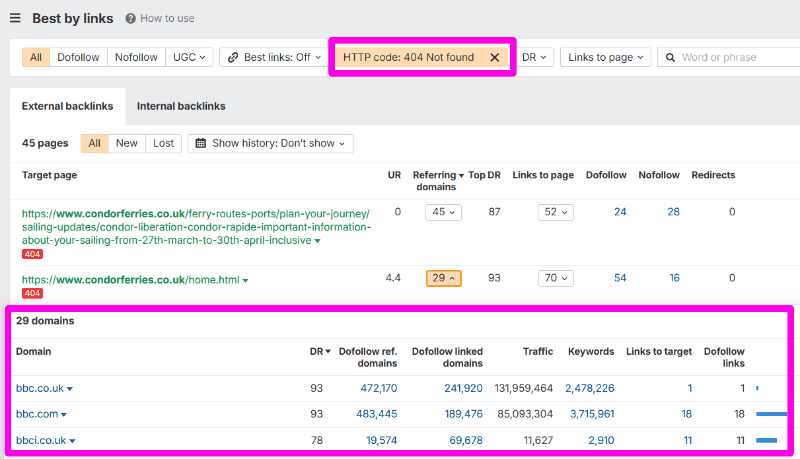Screen dimensions: 800x459
Task: Open the DR filter dropdown
Action: pos(534,57)
